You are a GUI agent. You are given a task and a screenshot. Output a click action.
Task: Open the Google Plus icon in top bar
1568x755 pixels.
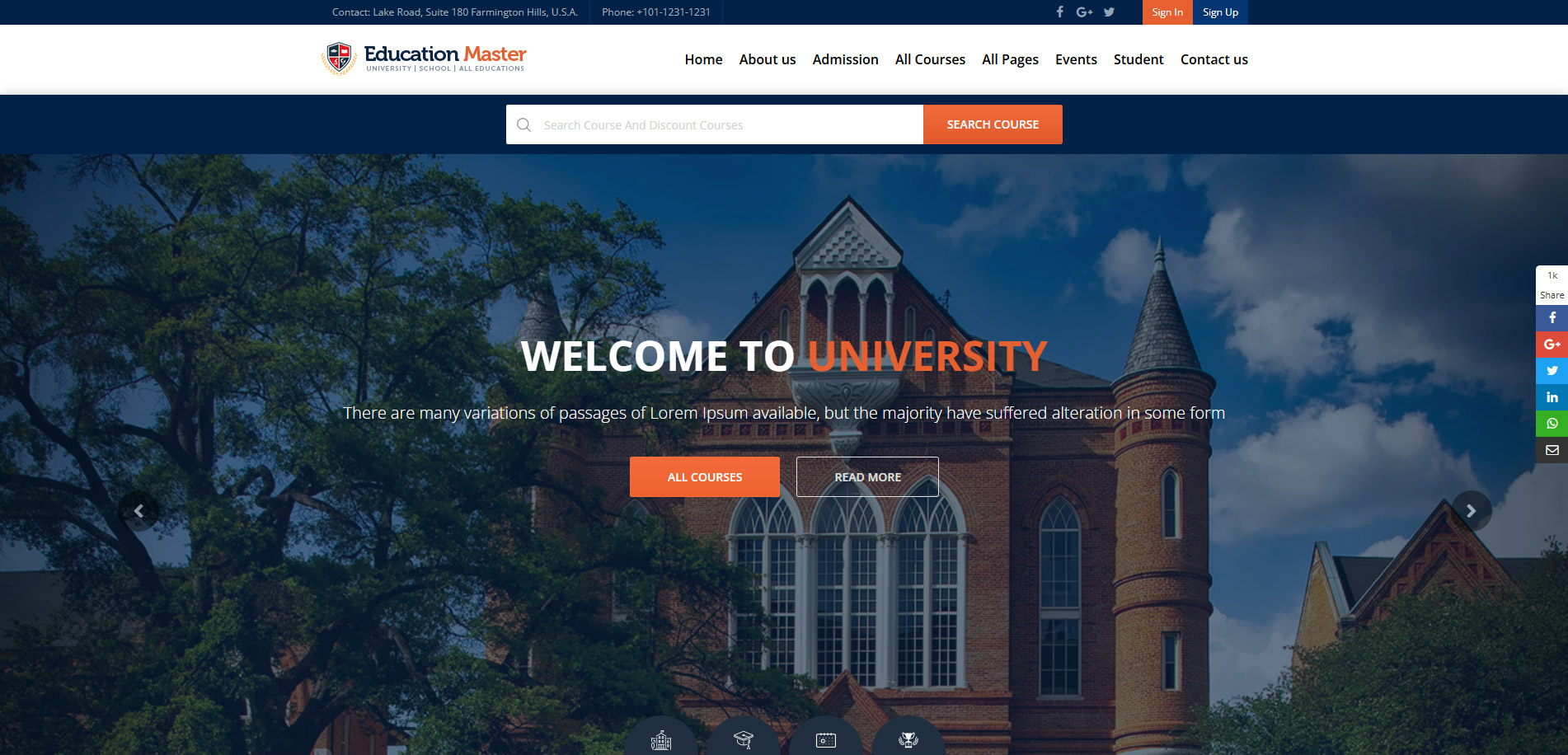(1084, 12)
